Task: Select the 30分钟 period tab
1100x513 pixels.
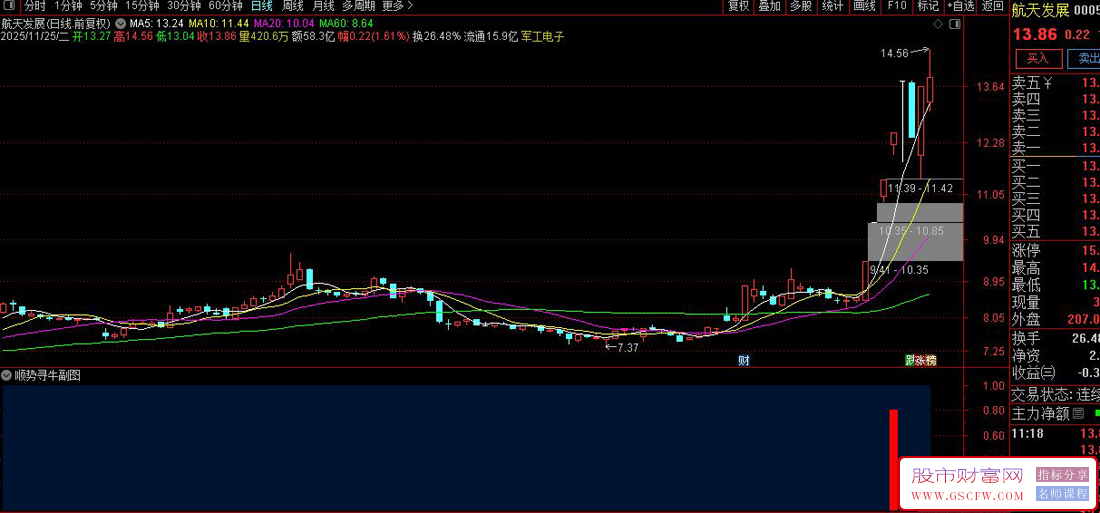Action: pyautogui.click(x=184, y=6)
